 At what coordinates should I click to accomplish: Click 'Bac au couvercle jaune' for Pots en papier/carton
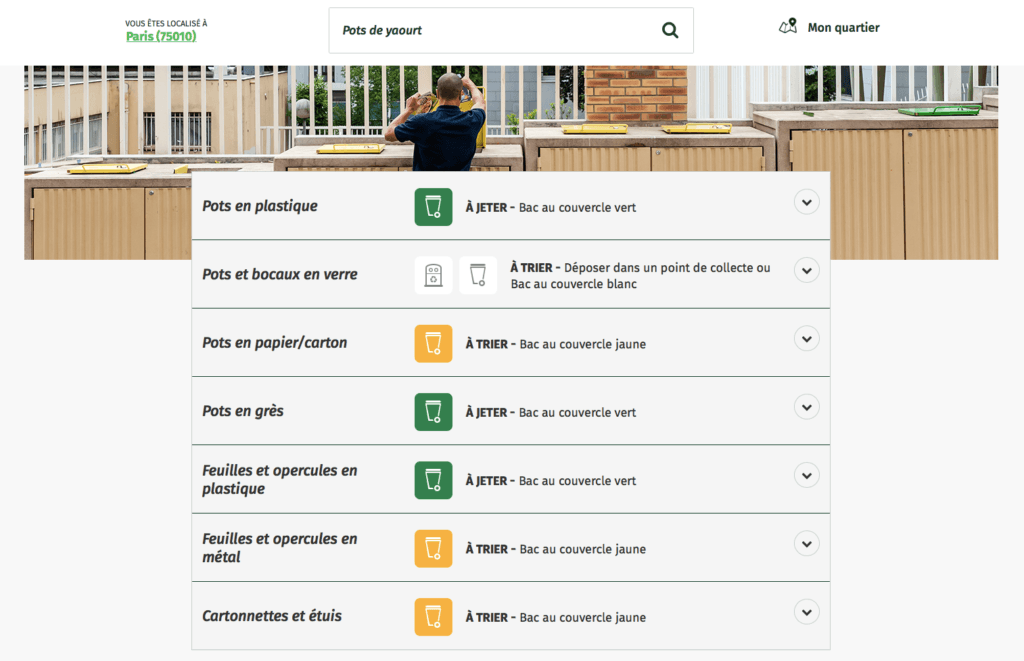[x=583, y=344]
